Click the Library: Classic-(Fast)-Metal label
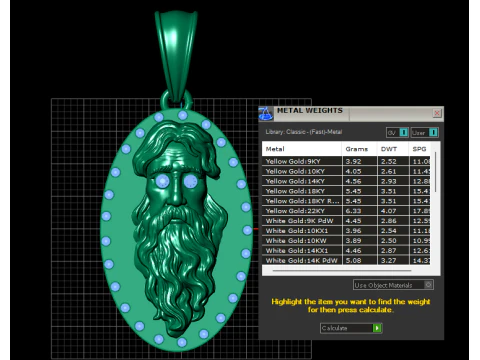 tap(304, 132)
